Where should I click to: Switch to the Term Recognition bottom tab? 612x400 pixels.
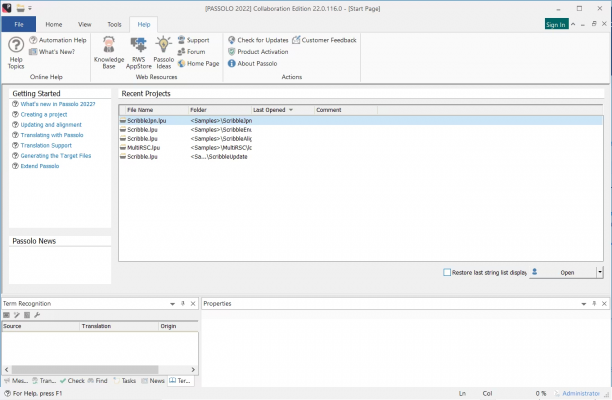[x=180, y=380]
